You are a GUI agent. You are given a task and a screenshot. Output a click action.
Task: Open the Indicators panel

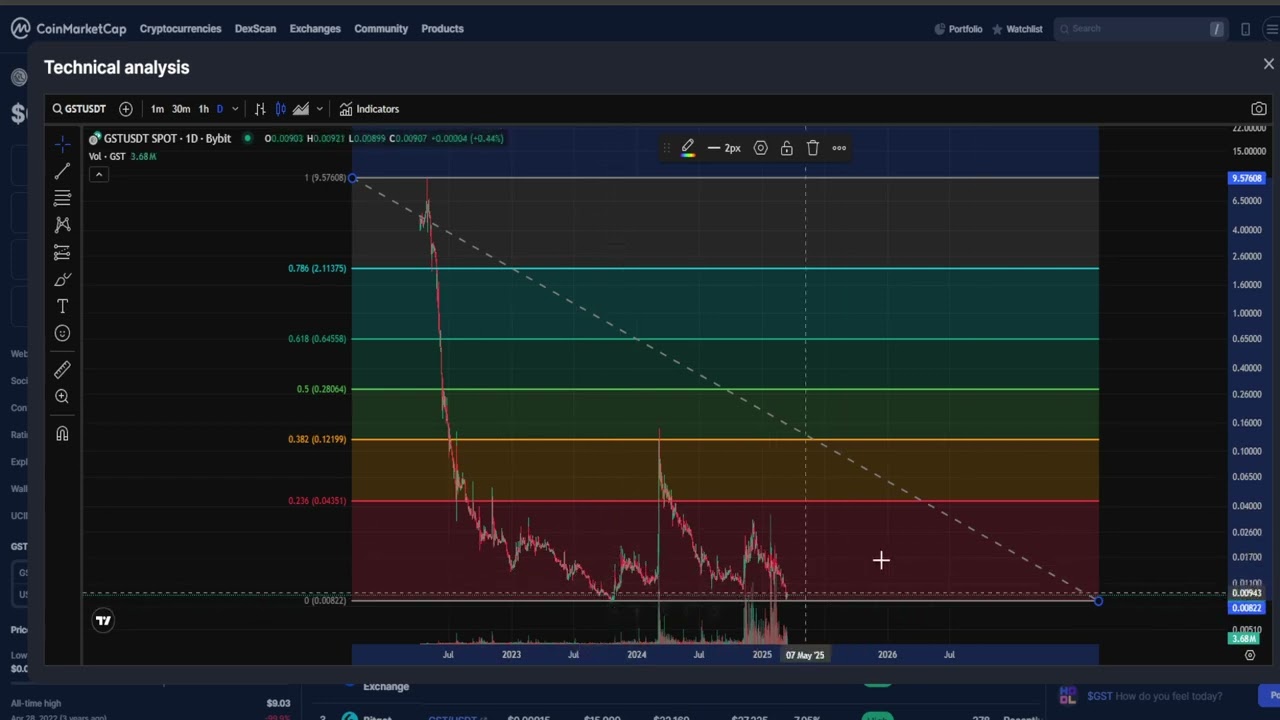(369, 109)
